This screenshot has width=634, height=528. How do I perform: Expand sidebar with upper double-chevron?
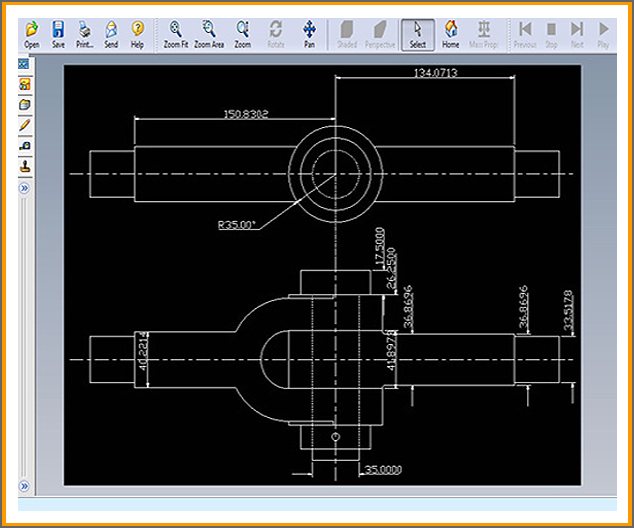click(x=24, y=188)
